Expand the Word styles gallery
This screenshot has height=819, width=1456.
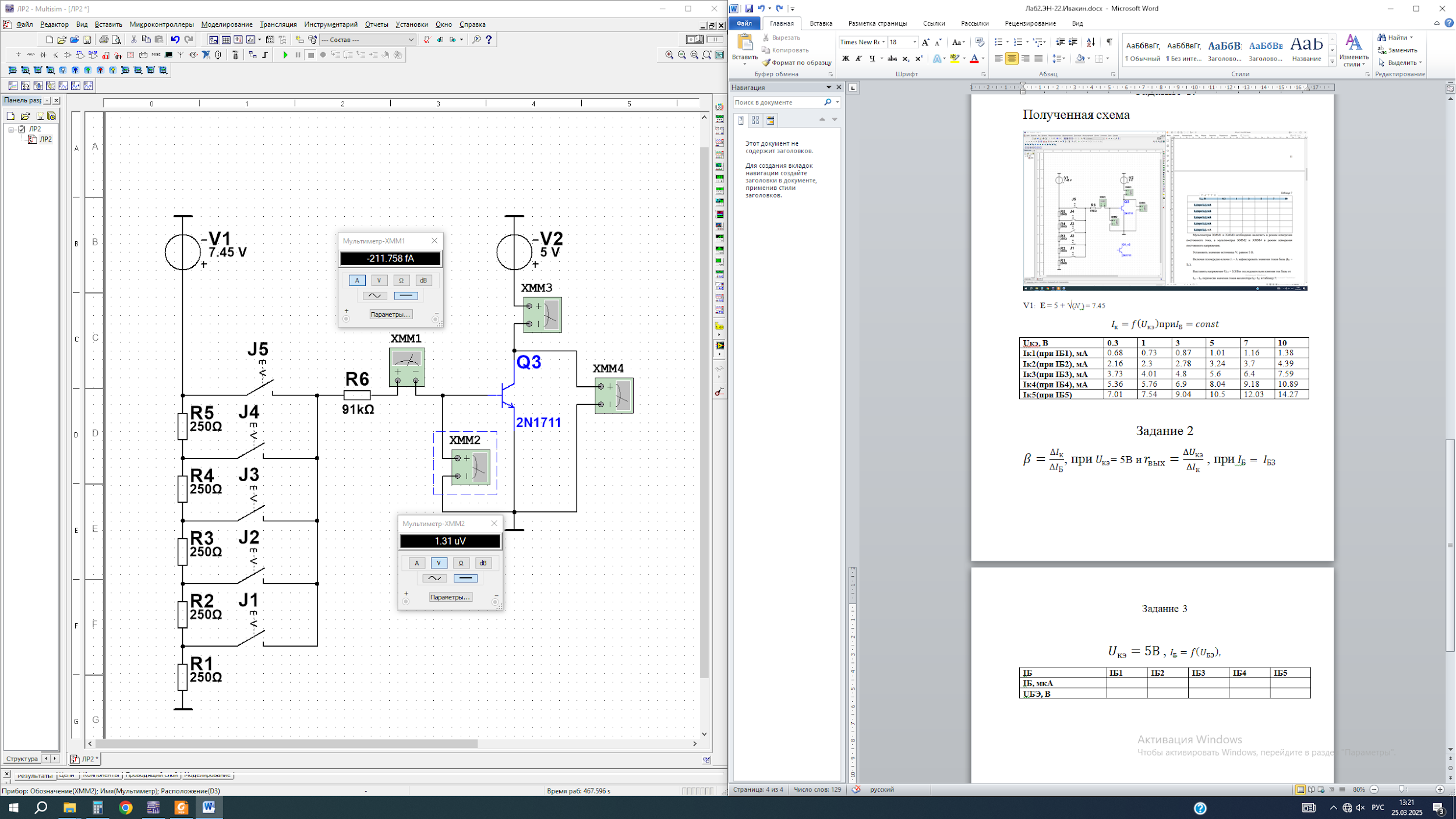[x=1332, y=62]
